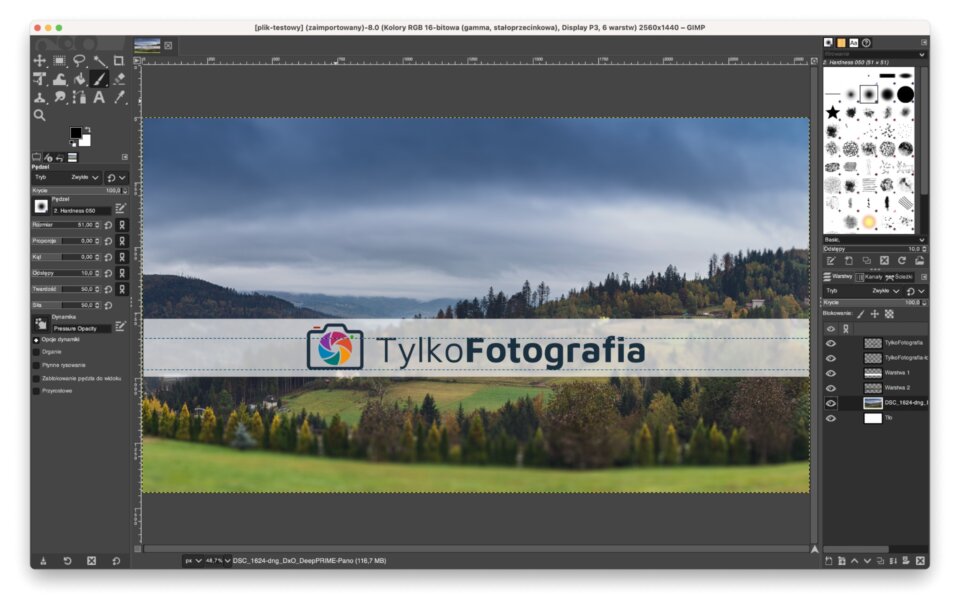Open the layer blend mode dropdown
960x609 pixels.
884,292
